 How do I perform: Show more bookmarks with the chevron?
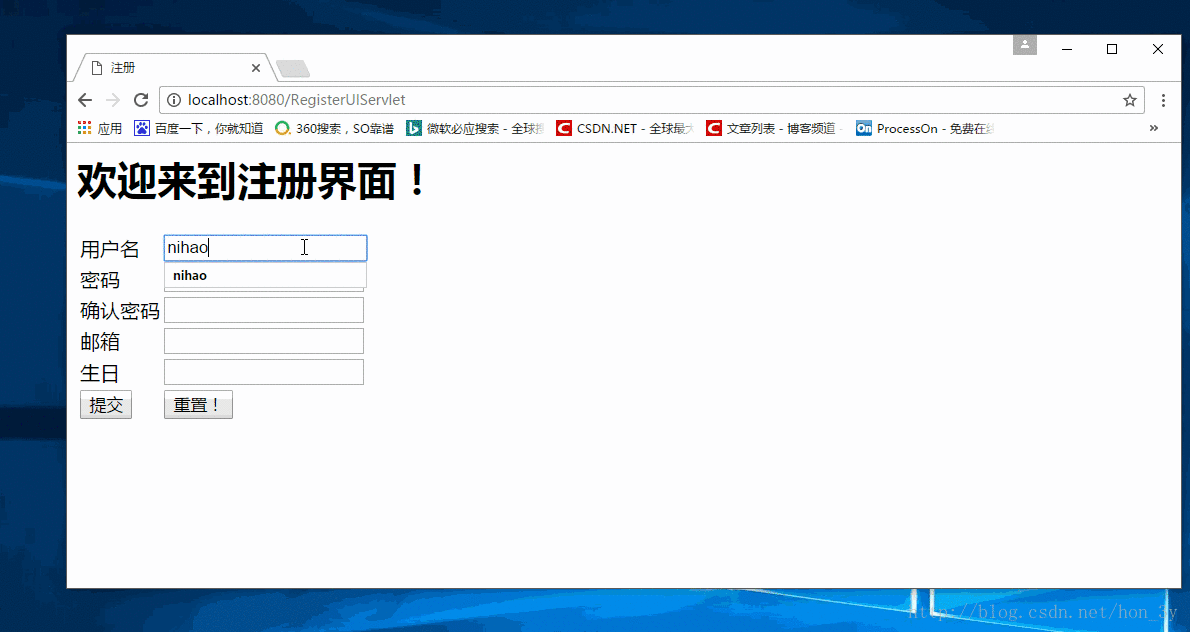(x=1154, y=128)
